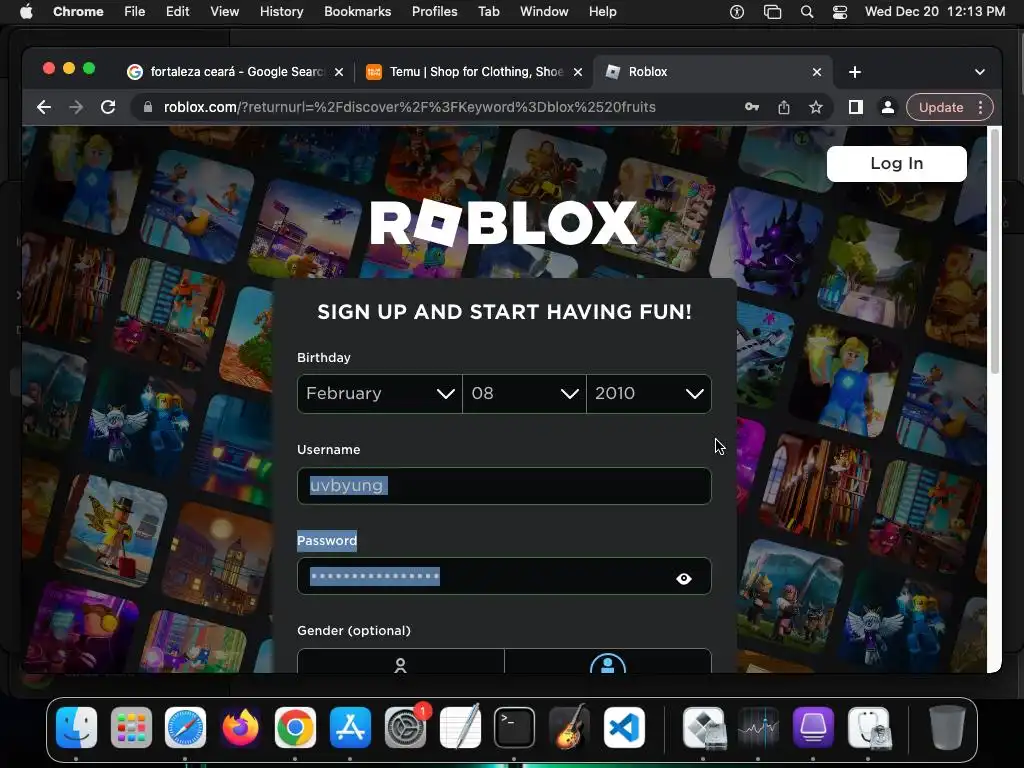1024x768 pixels.
Task: Click the Accessibility menu bar icon
Action: pyautogui.click(x=737, y=11)
